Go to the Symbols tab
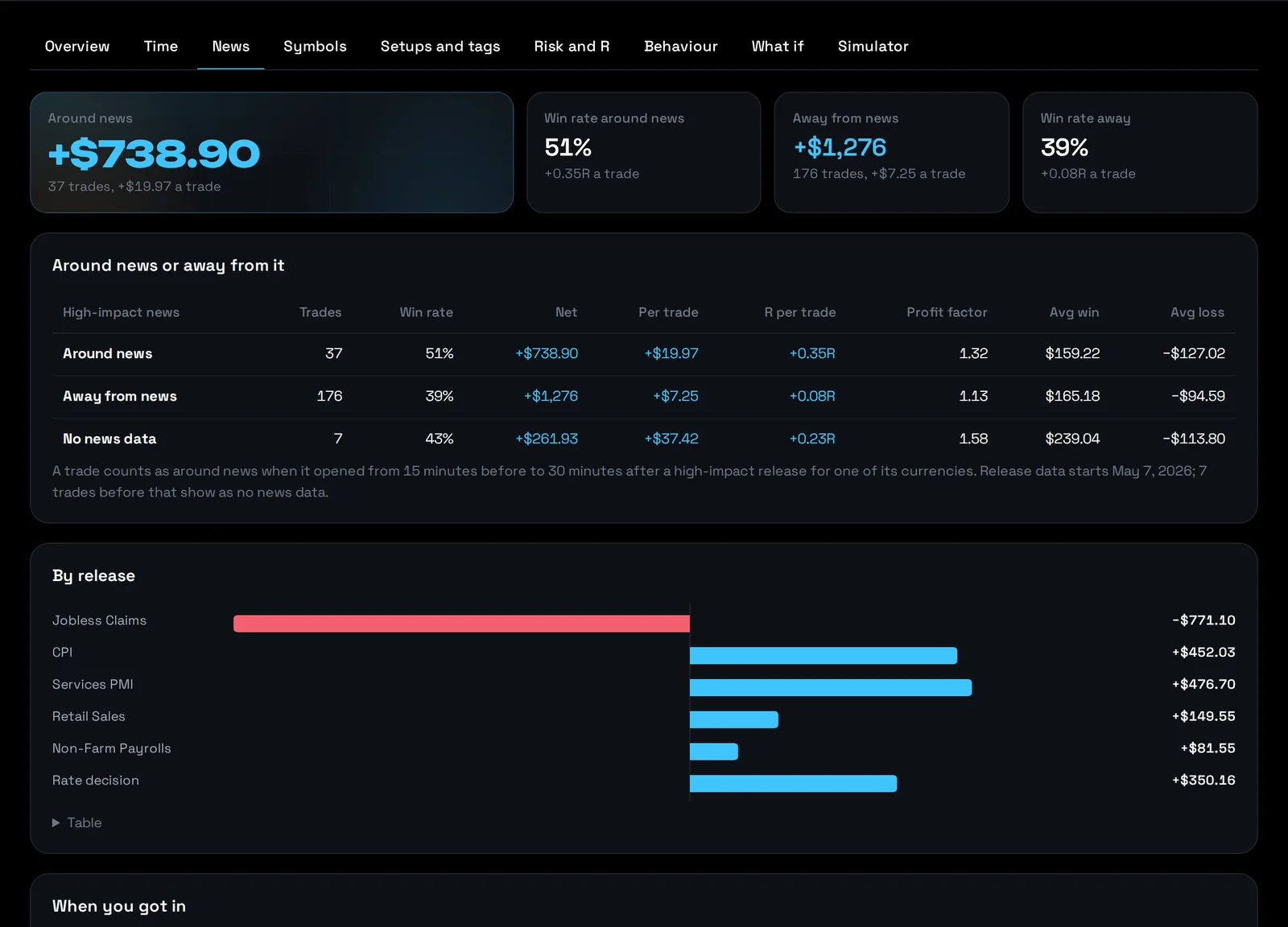Viewport: 1288px width, 927px height. click(x=315, y=47)
